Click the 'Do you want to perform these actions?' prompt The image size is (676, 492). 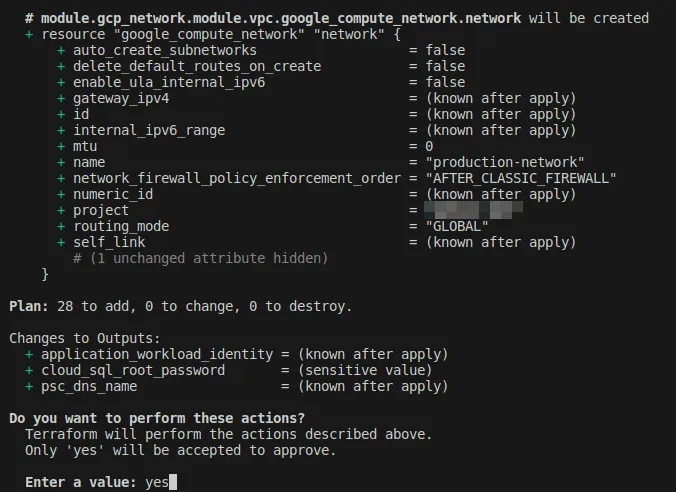(157, 418)
